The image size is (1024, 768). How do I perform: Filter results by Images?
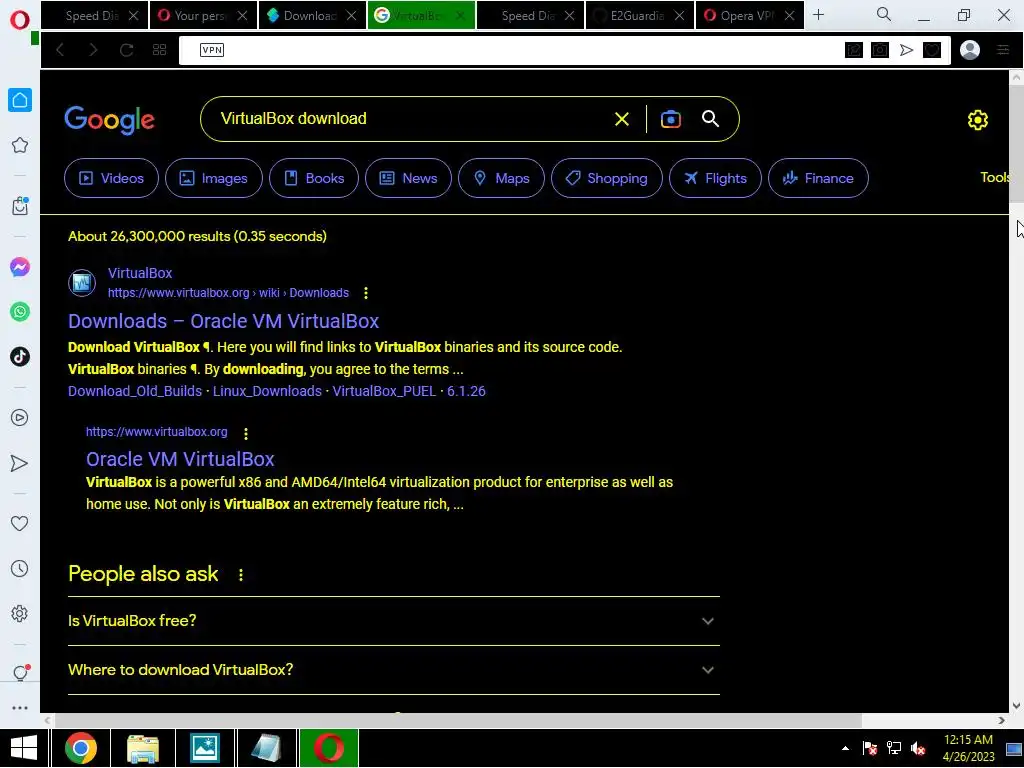click(214, 178)
